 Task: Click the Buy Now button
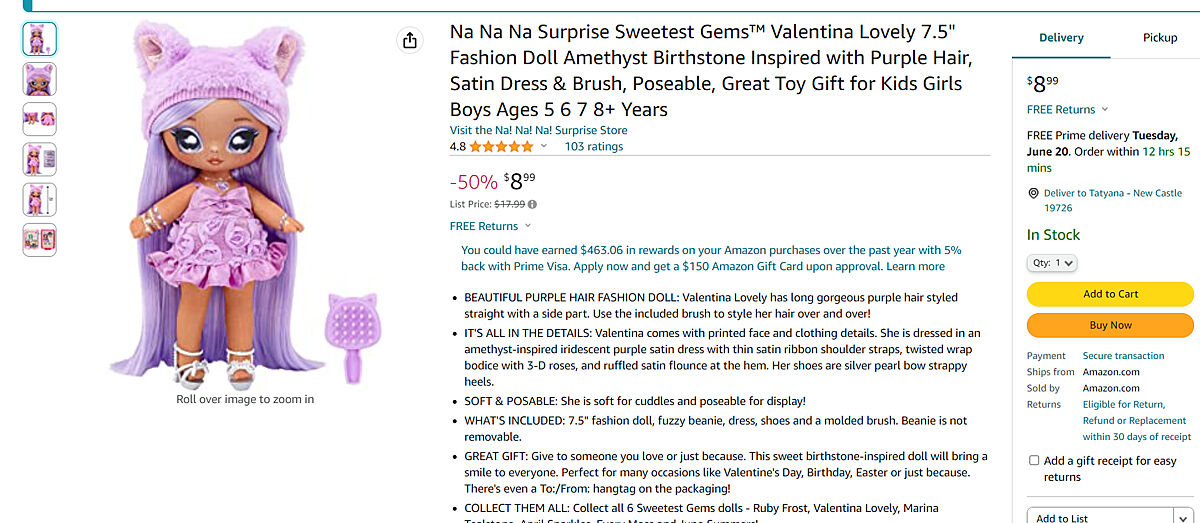(1110, 325)
